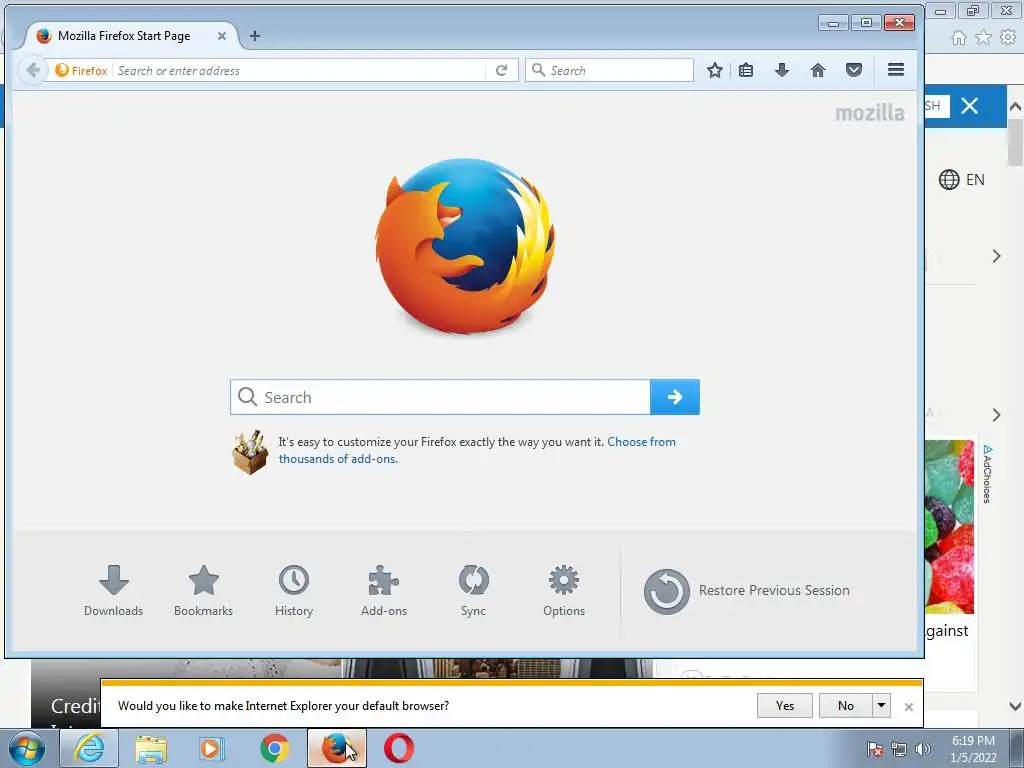Open Options from start page shortcuts
The height and width of the screenshot is (768, 1024).
564,590
